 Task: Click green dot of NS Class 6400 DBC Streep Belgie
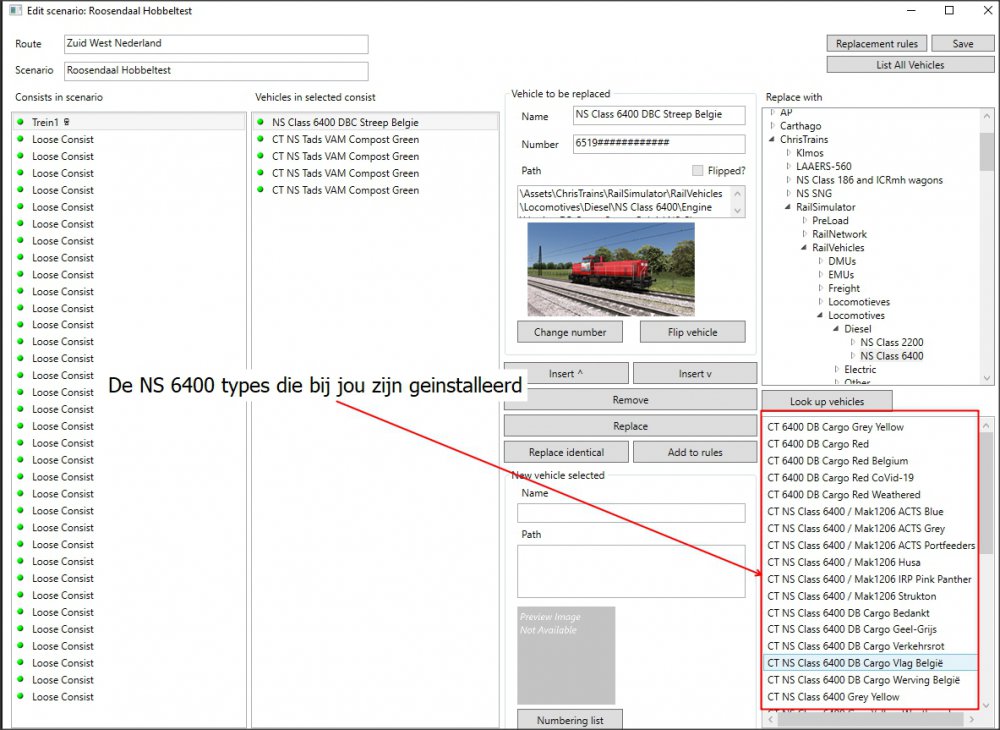[x=261, y=122]
